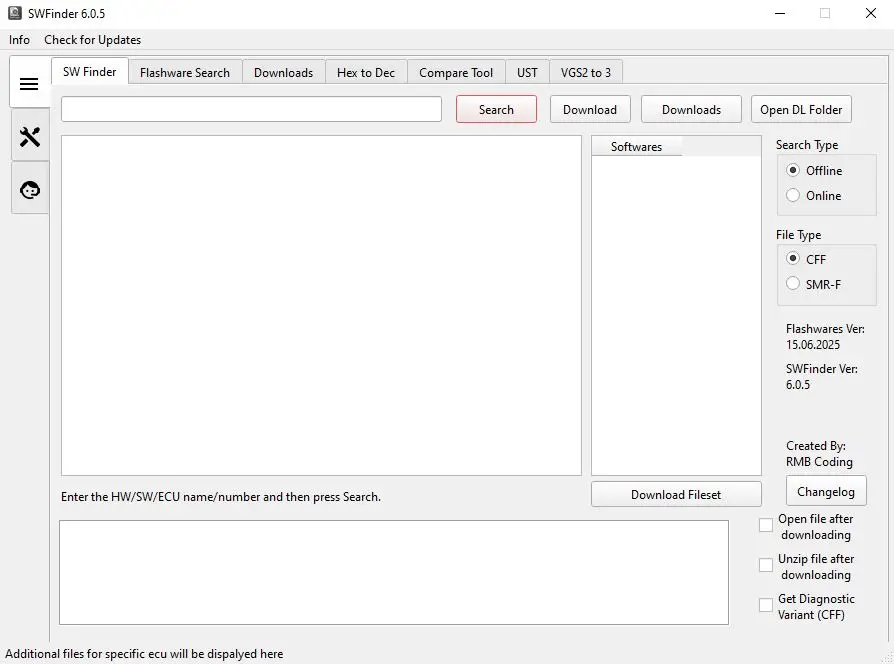
Task: Click the support agent face icon
Action: point(29,189)
